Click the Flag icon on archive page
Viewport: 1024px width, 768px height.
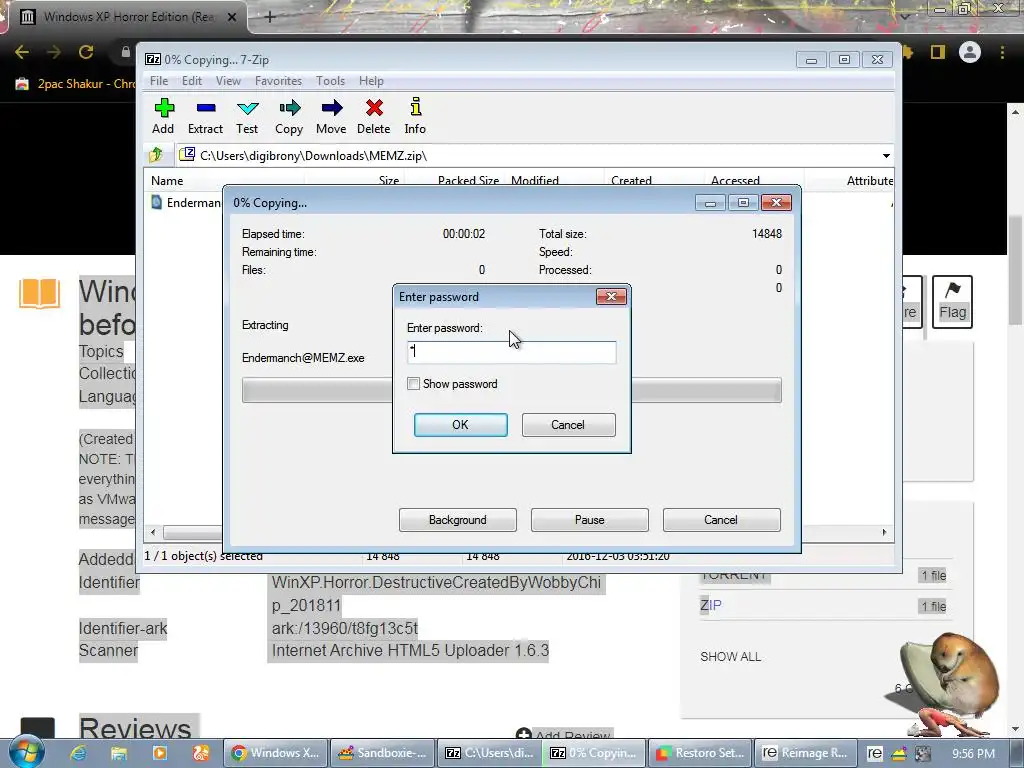(952, 302)
